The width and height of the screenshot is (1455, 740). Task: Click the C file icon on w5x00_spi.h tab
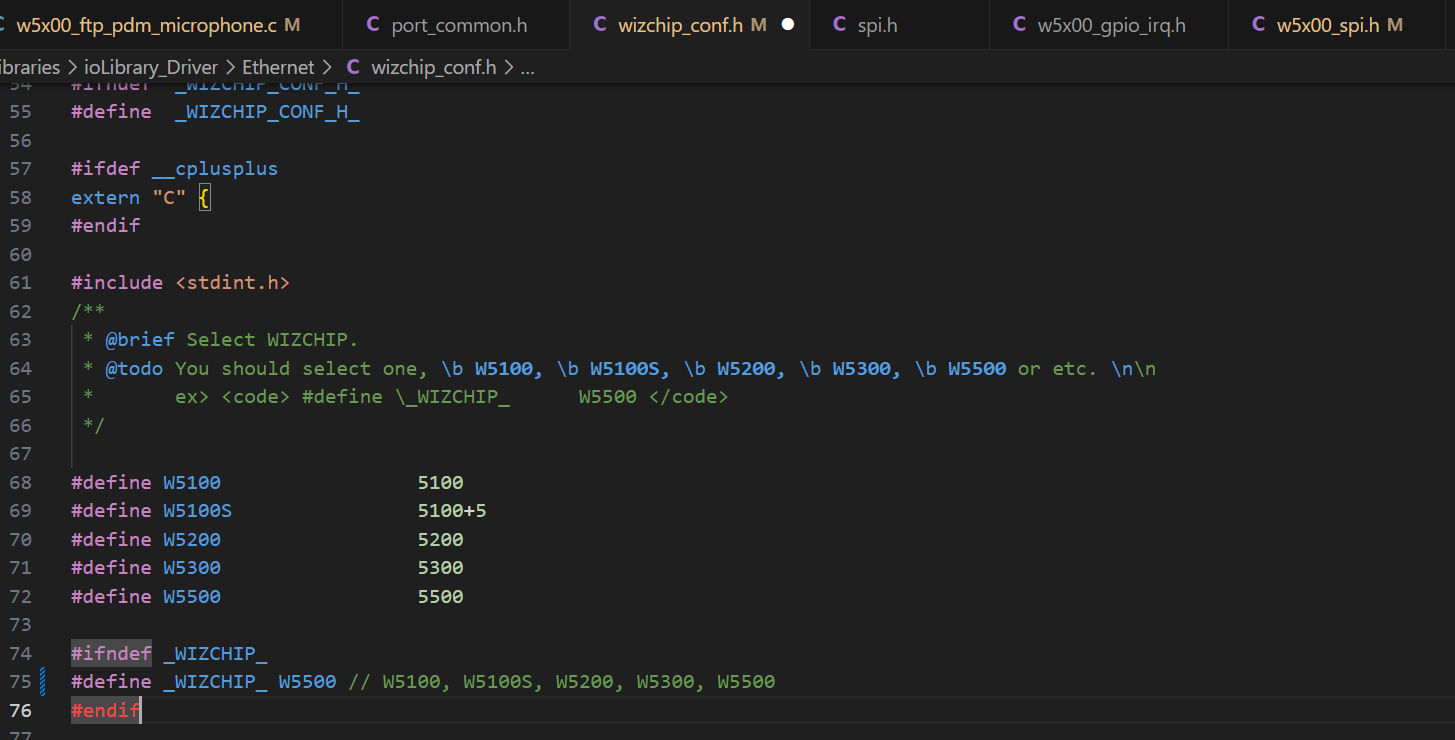click(x=1259, y=25)
